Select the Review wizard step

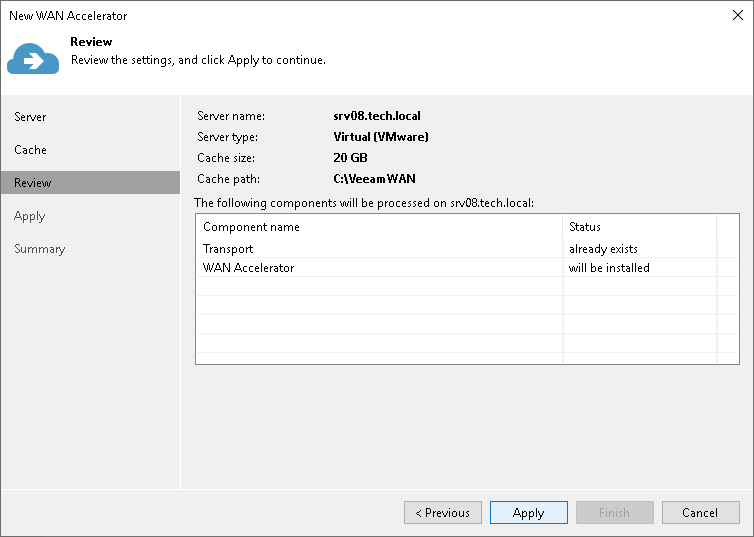90,183
